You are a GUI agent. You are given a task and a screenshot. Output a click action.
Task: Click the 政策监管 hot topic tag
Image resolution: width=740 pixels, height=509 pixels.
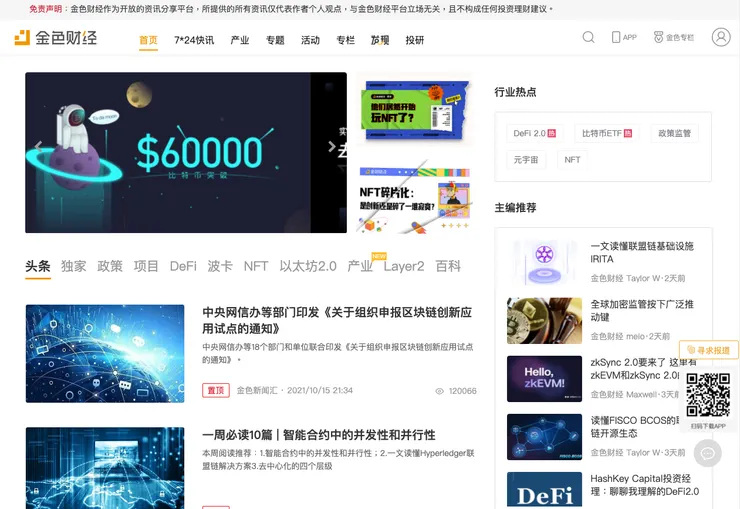(674, 134)
